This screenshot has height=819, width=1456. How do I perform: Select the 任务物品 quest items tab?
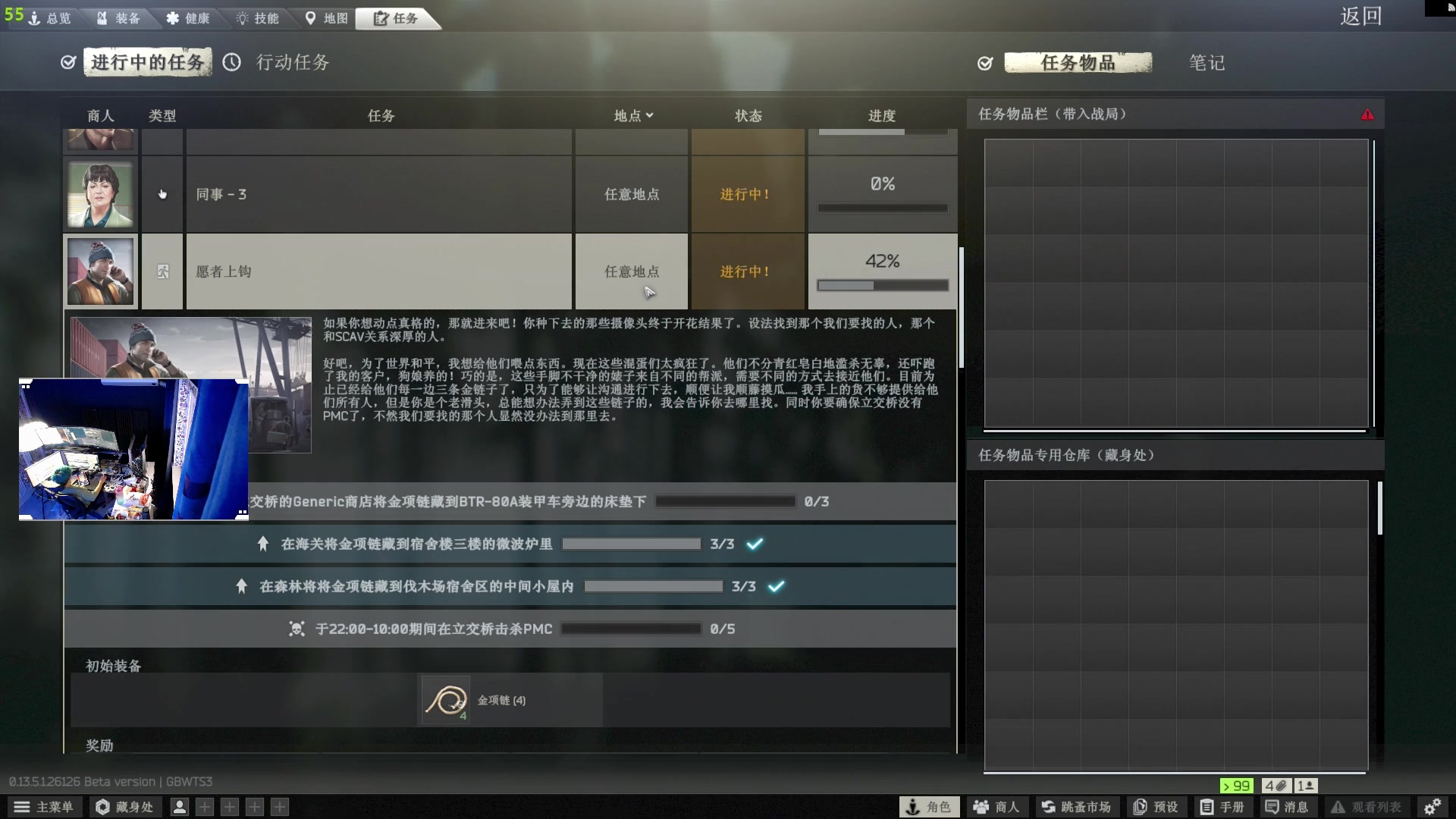pos(1078,62)
